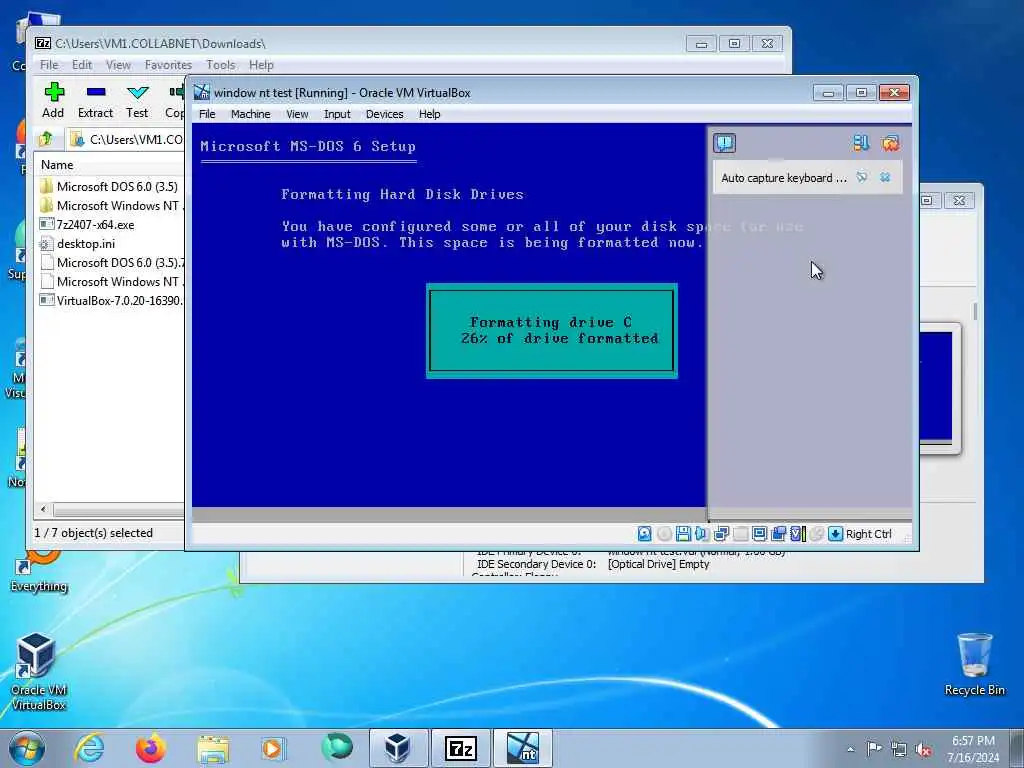
Task: Click the audio indicator in VM status bar
Action: tap(702, 534)
